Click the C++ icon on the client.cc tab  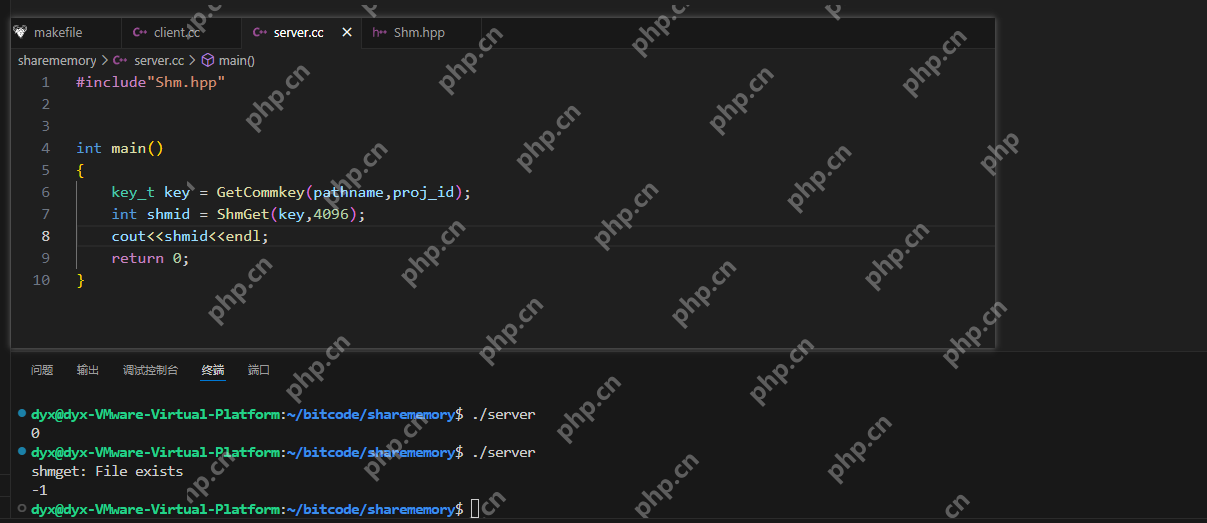[139, 33]
